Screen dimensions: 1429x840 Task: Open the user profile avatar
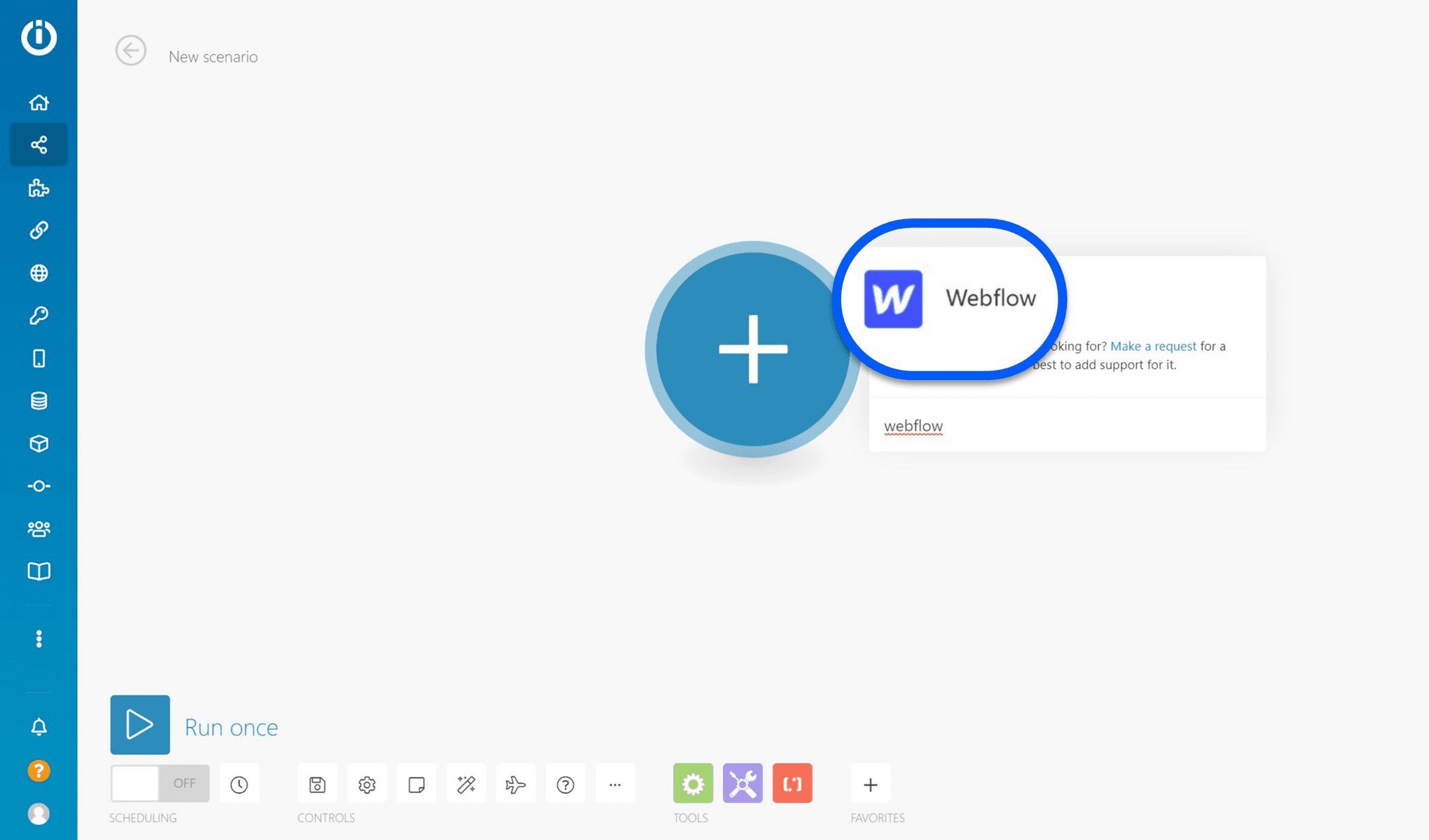click(39, 814)
